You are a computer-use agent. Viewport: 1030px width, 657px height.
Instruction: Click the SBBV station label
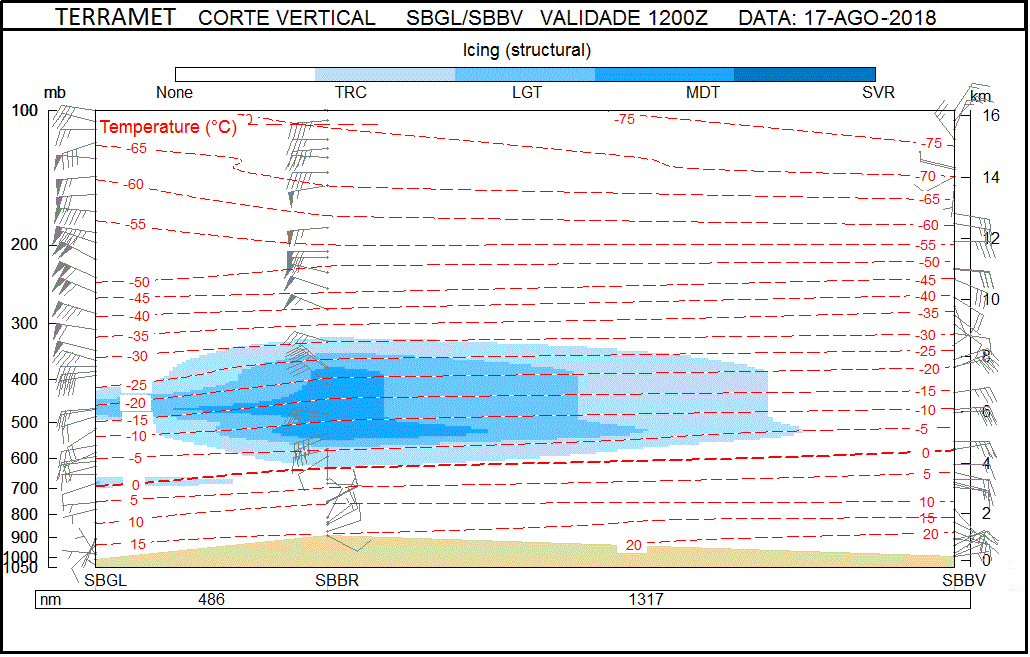pyautogui.click(x=963, y=580)
